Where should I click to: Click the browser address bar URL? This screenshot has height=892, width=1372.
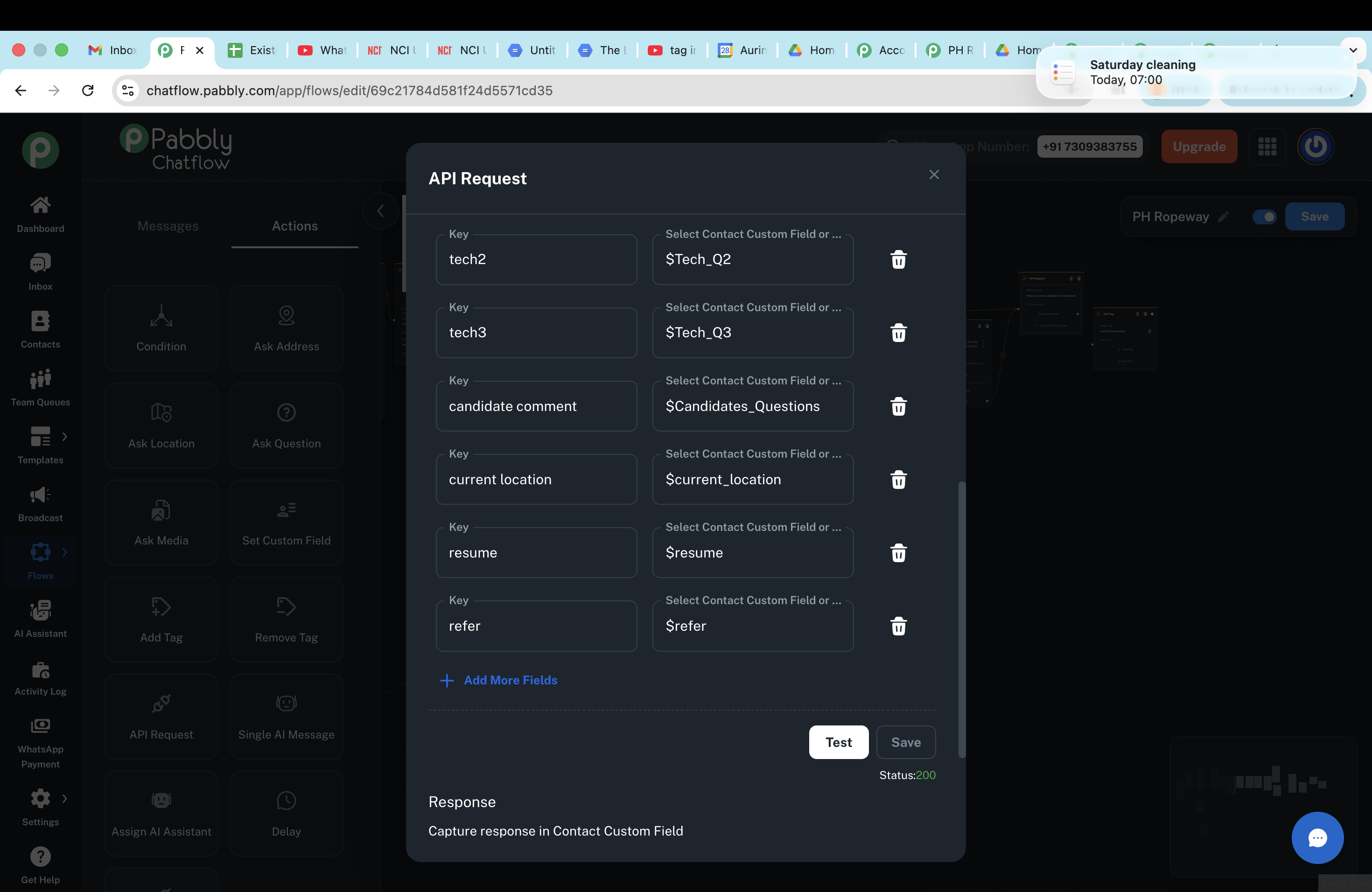(x=350, y=91)
